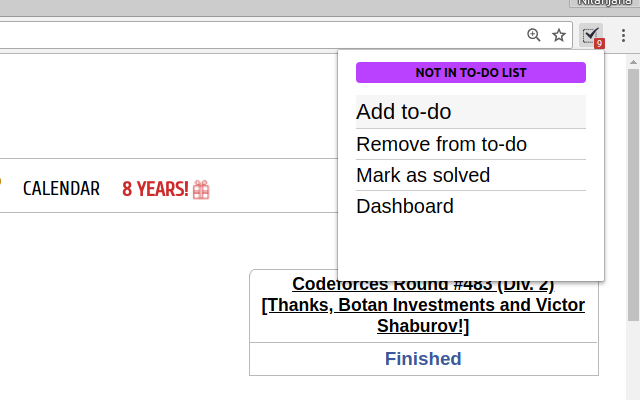Click the red 9 badge on extension

[599, 44]
